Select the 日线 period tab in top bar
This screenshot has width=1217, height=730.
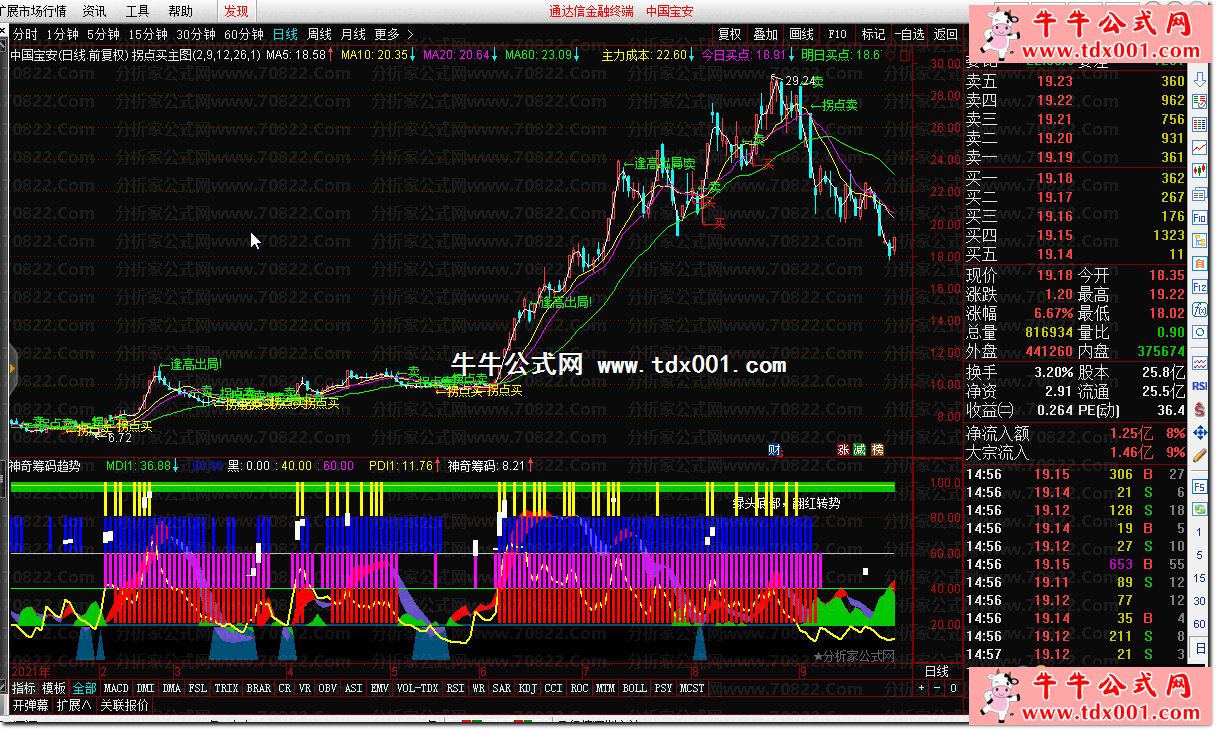(x=285, y=34)
